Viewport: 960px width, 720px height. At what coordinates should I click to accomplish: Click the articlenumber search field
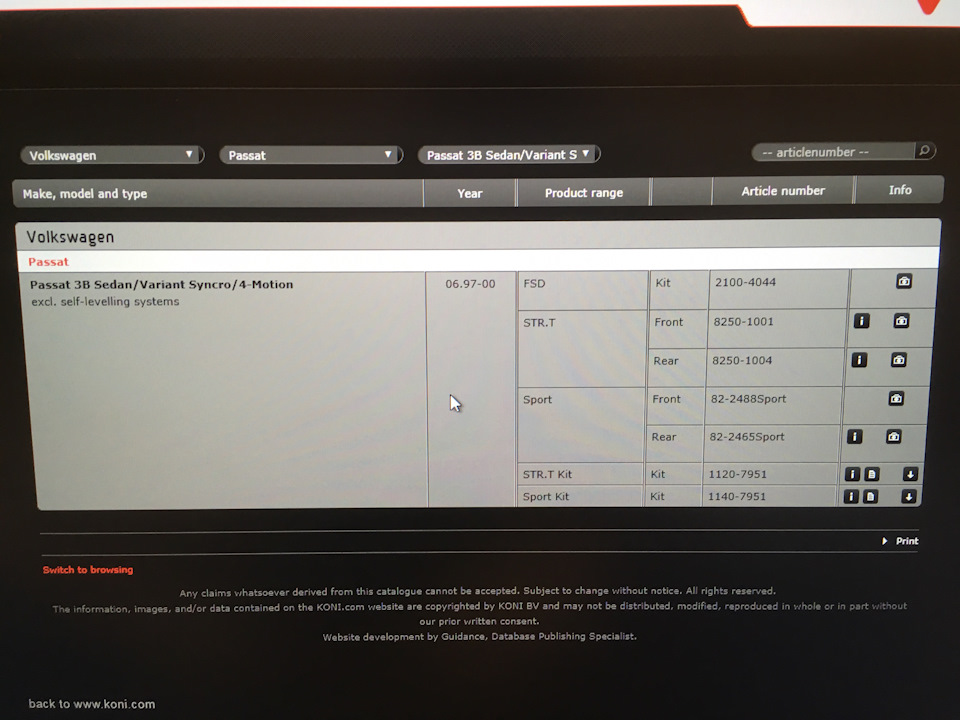pyautogui.click(x=834, y=152)
